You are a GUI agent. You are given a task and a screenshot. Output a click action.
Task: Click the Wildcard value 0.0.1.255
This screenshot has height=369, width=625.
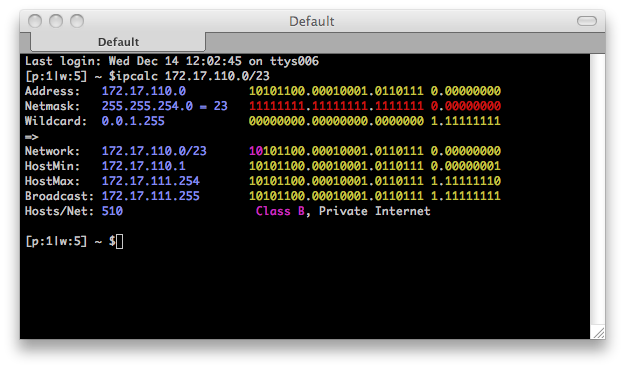[133, 121]
